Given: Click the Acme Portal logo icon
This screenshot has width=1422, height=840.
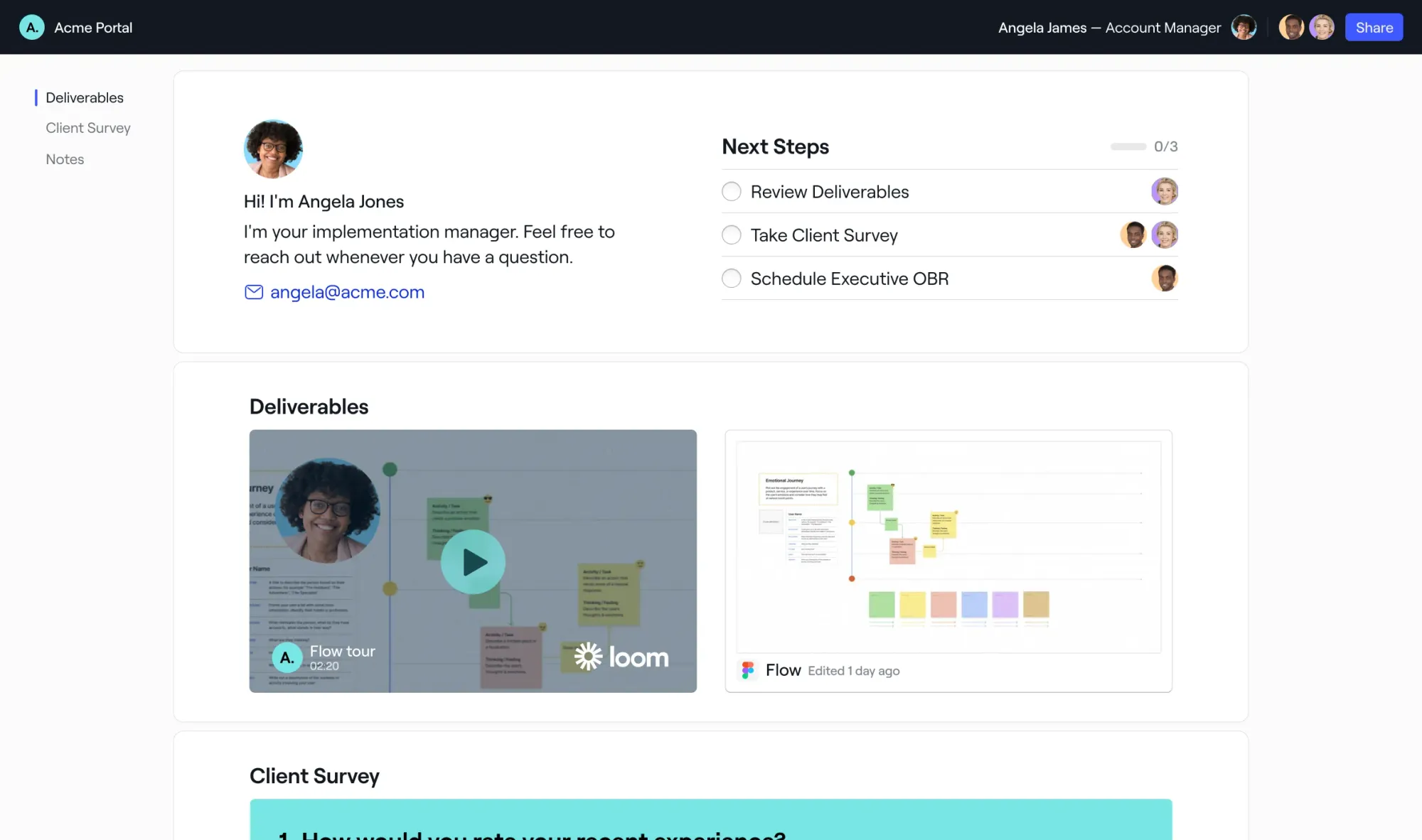Looking at the screenshot, I should click(31, 27).
